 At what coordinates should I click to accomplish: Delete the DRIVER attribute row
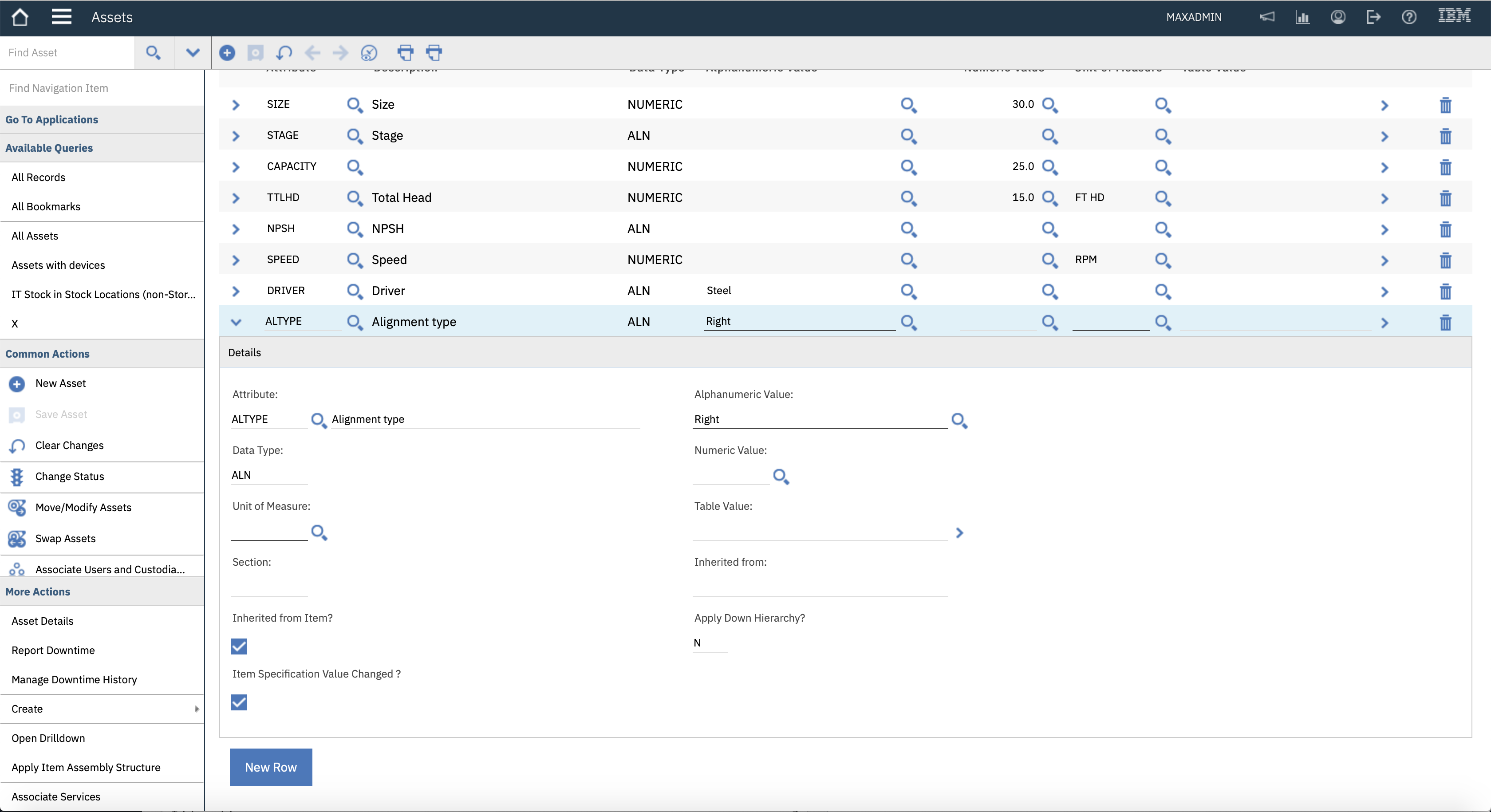click(1445, 291)
